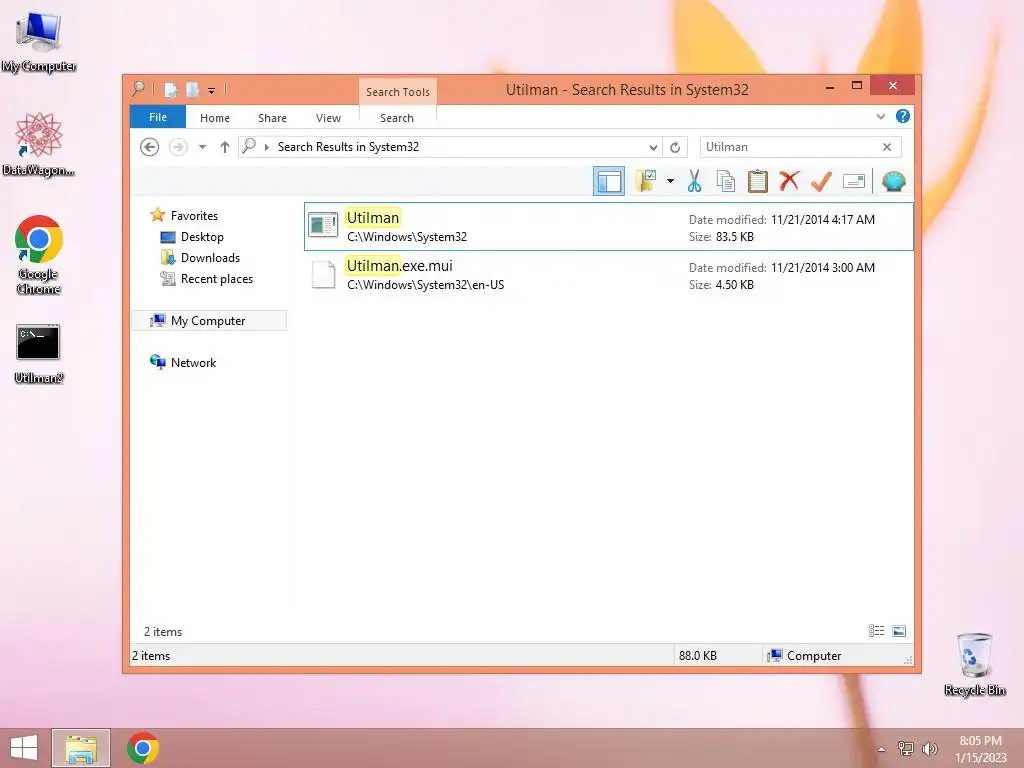Click the Paste clipboard icon
The height and width of the screenshot is (768, 1024).
coord(758,181)
